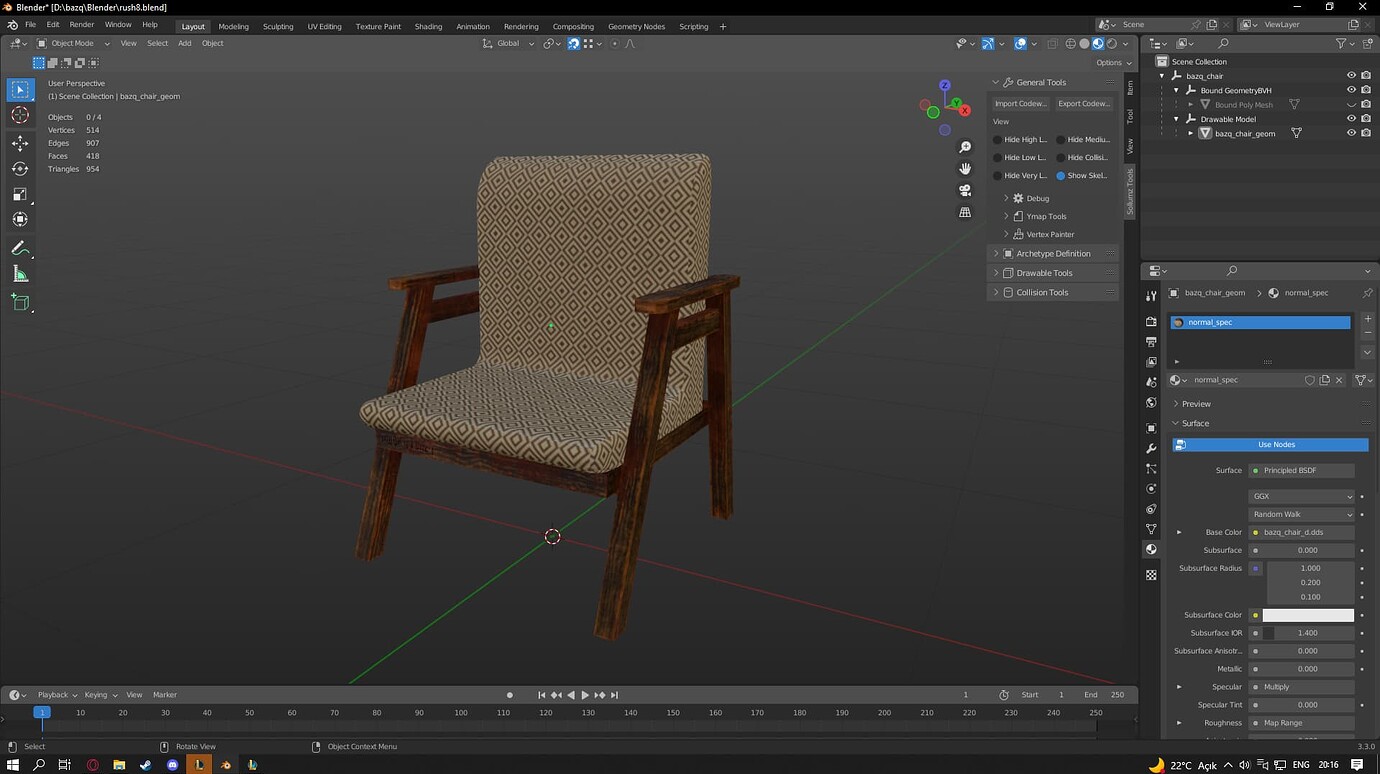The height and width of the screenshot is (774, 1380).
Task: Click the Subsurface Color swatch
Action: [x=1308, y=614]
